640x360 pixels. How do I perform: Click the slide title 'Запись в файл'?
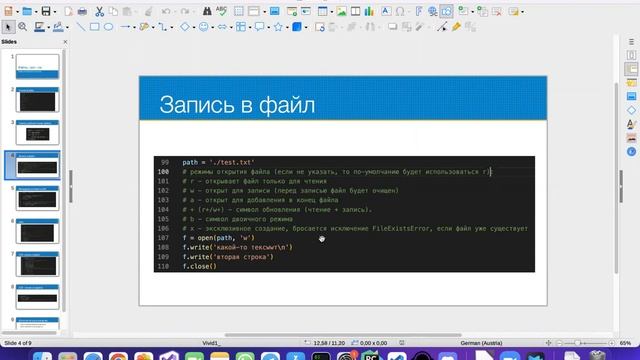237,104
